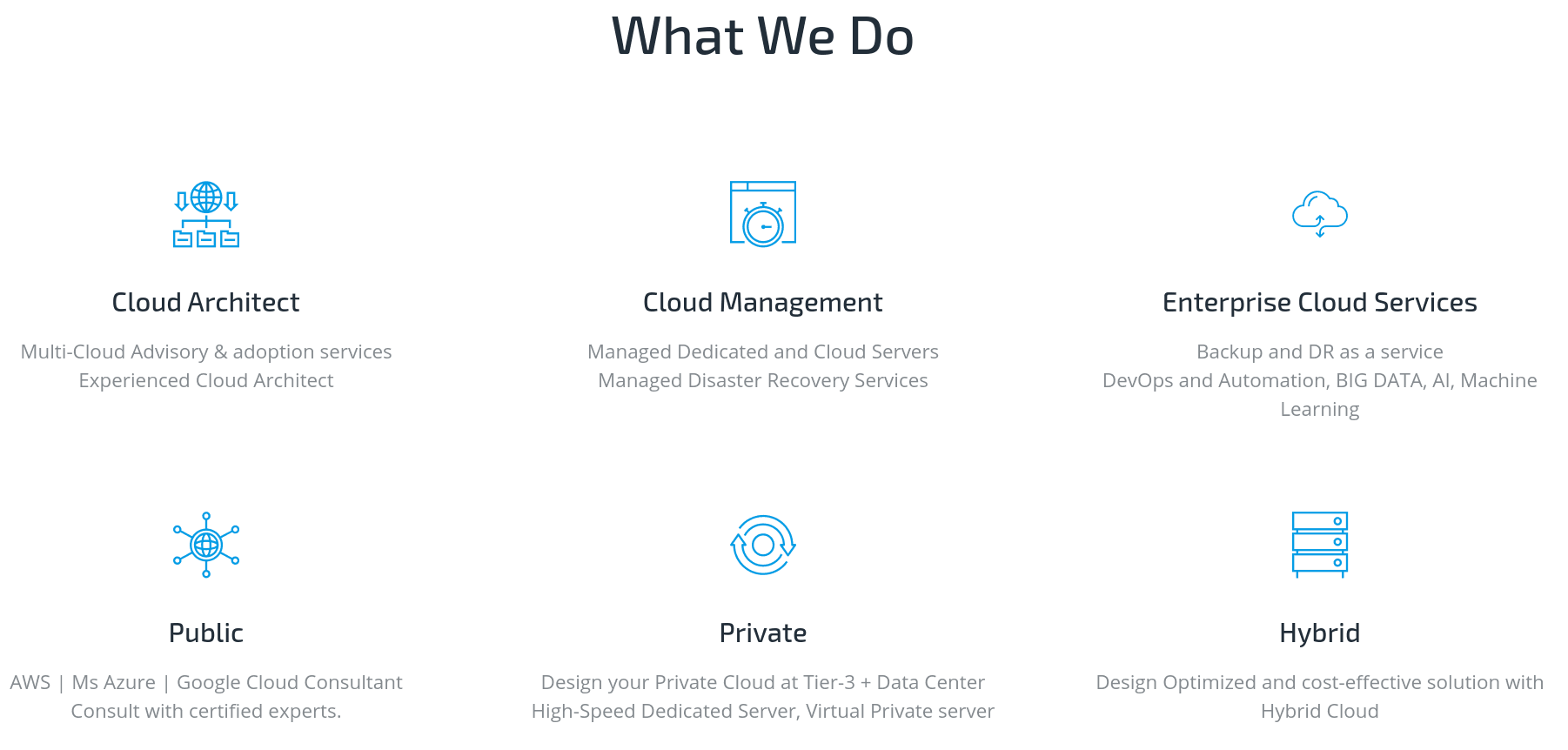
Task: Click "Design your Private Cloud at Tier-3" line
Action: click(x=763, y=682)
